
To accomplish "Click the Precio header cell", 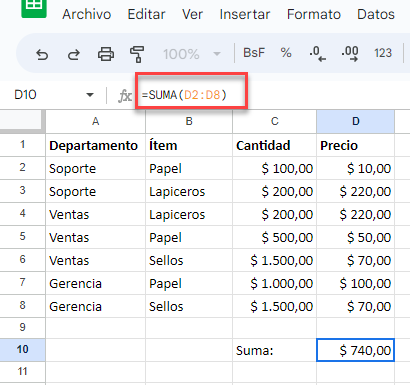I will [355, 145].
